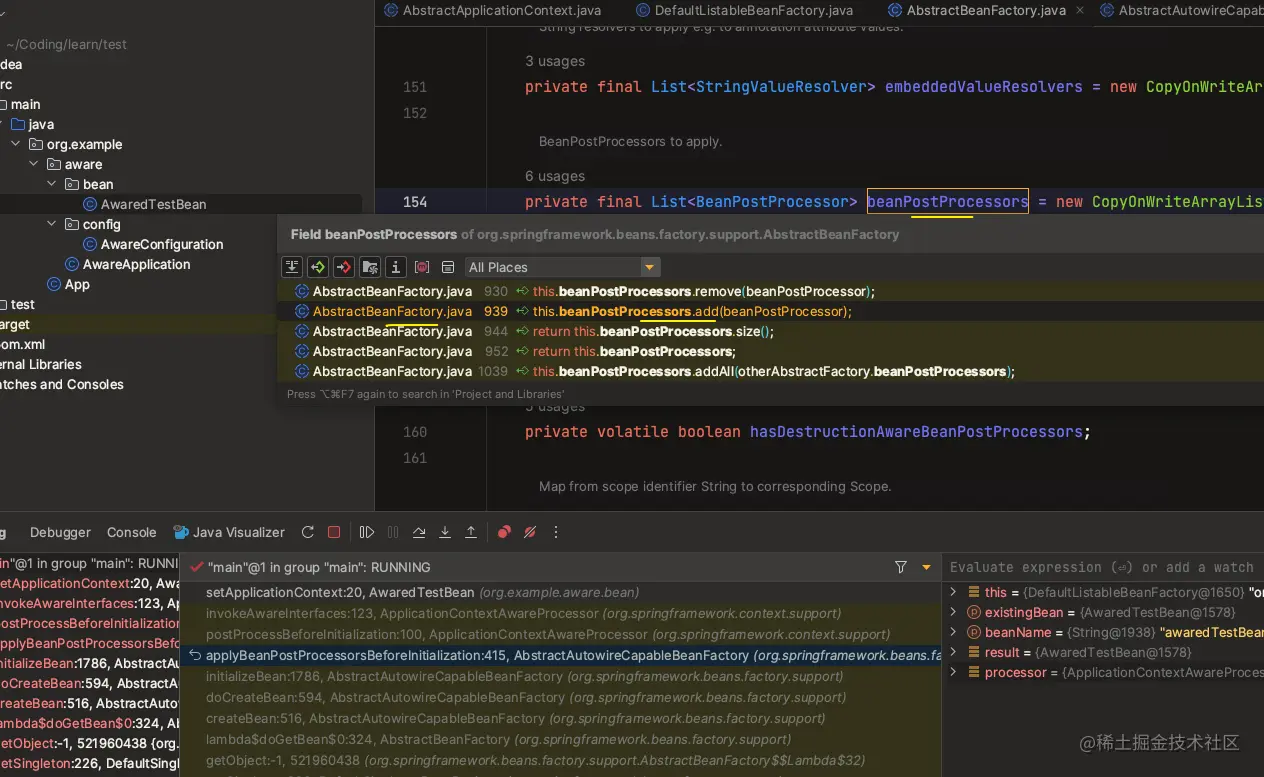The width and height of the screenshot is (1264, 777).
Task: Select setApplicationContext:20 stack frame
Action: pyautogui.click(x=561, y=592)
